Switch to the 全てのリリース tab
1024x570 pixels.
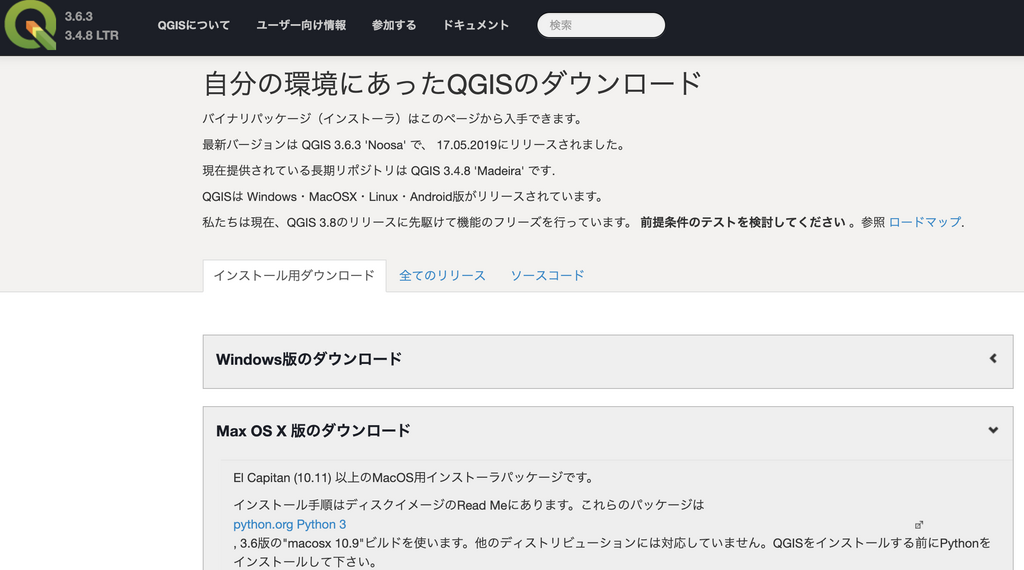(x=442, y=276)
